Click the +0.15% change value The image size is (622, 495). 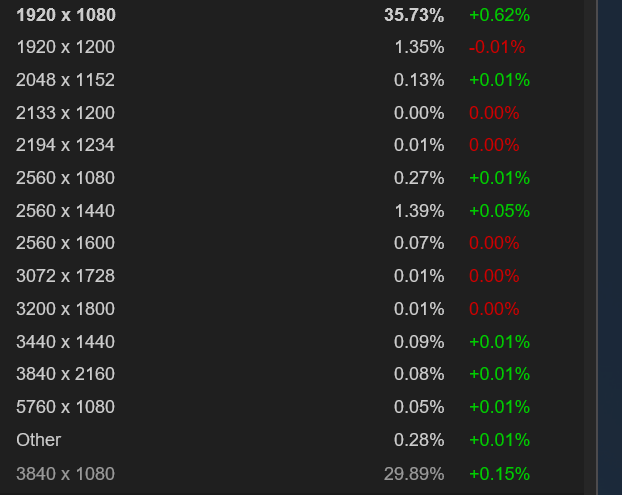click(499, 474)
